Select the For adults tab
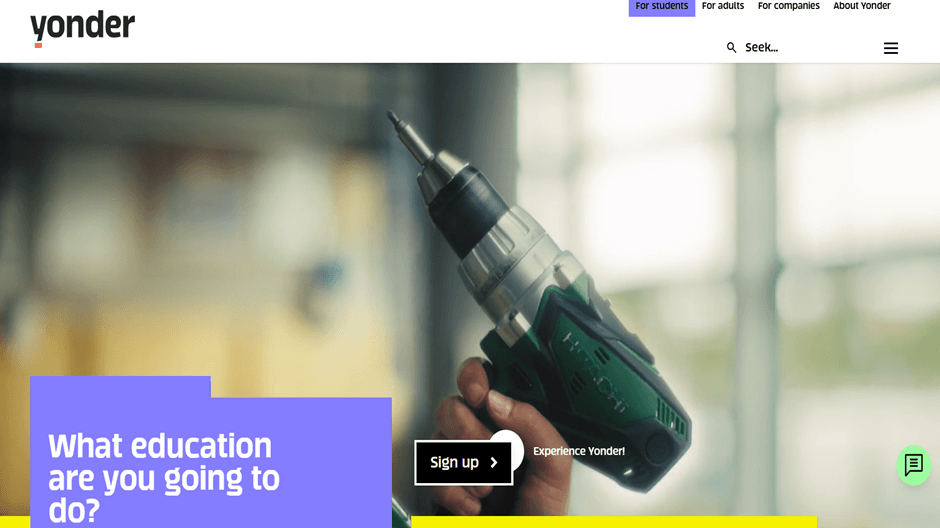940x528 pixels. [723, 6]
